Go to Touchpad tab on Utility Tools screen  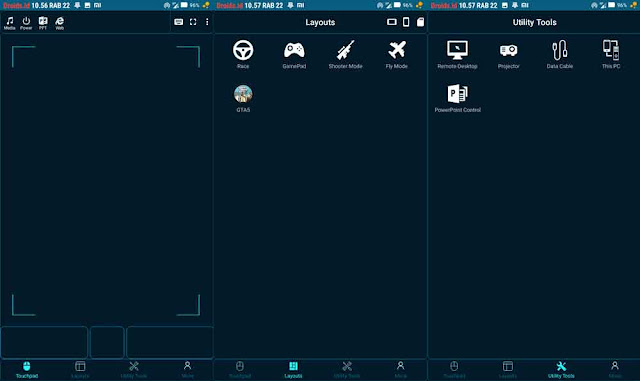454,370
